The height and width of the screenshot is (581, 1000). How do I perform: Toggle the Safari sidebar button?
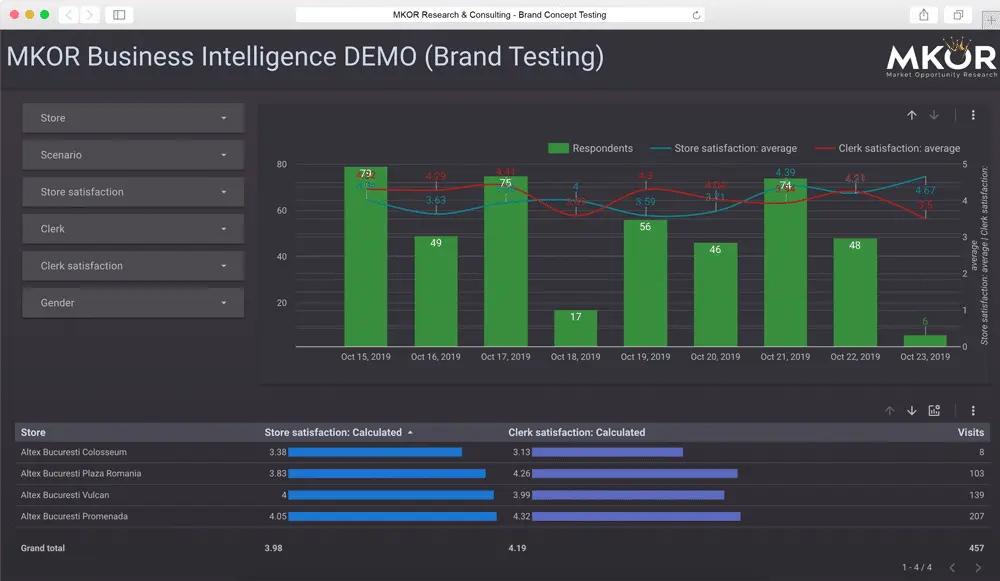119,15
